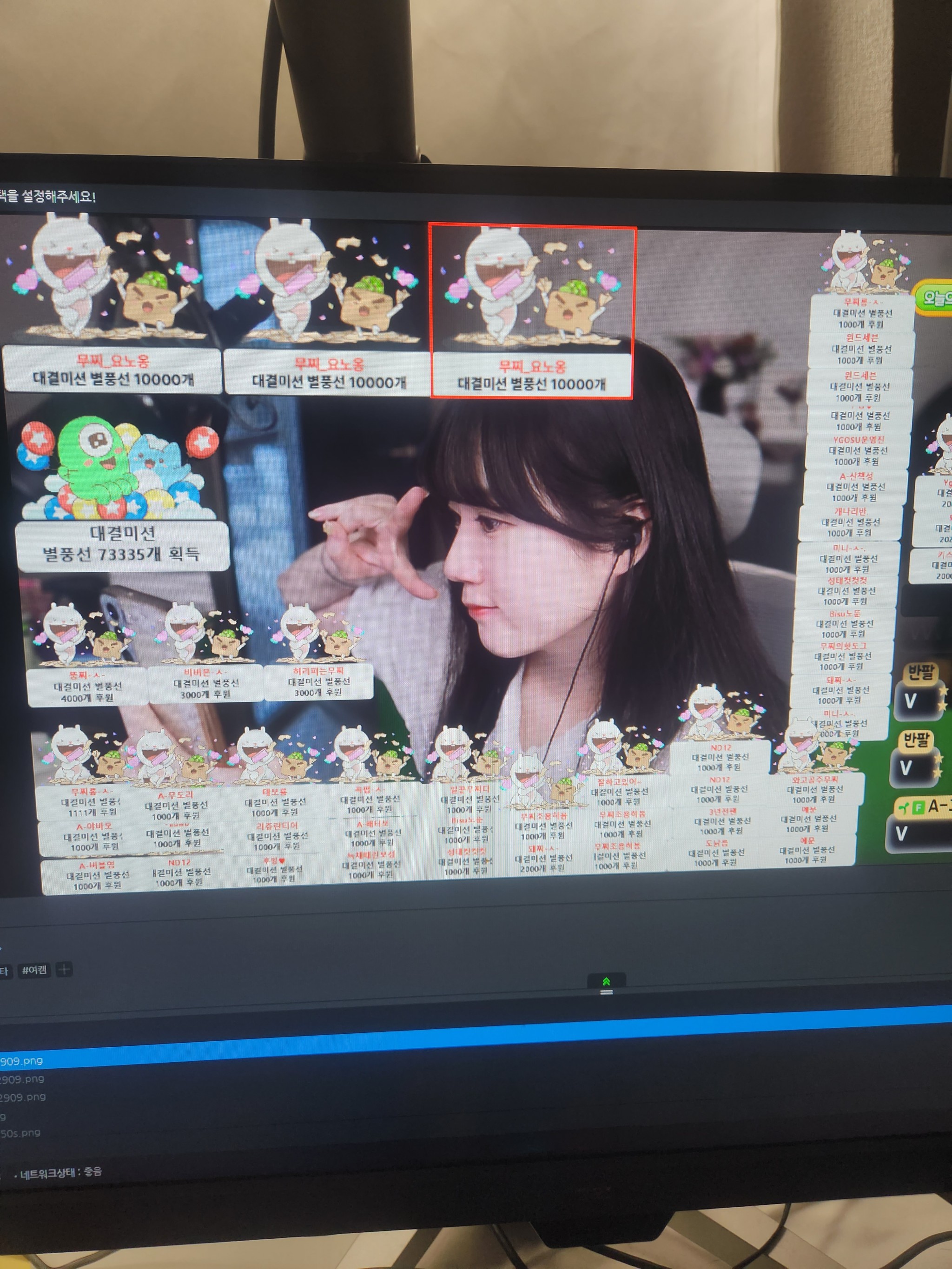
Task: Click the 허리피는무찌 3000개 donation card
Action: (318, 681)
